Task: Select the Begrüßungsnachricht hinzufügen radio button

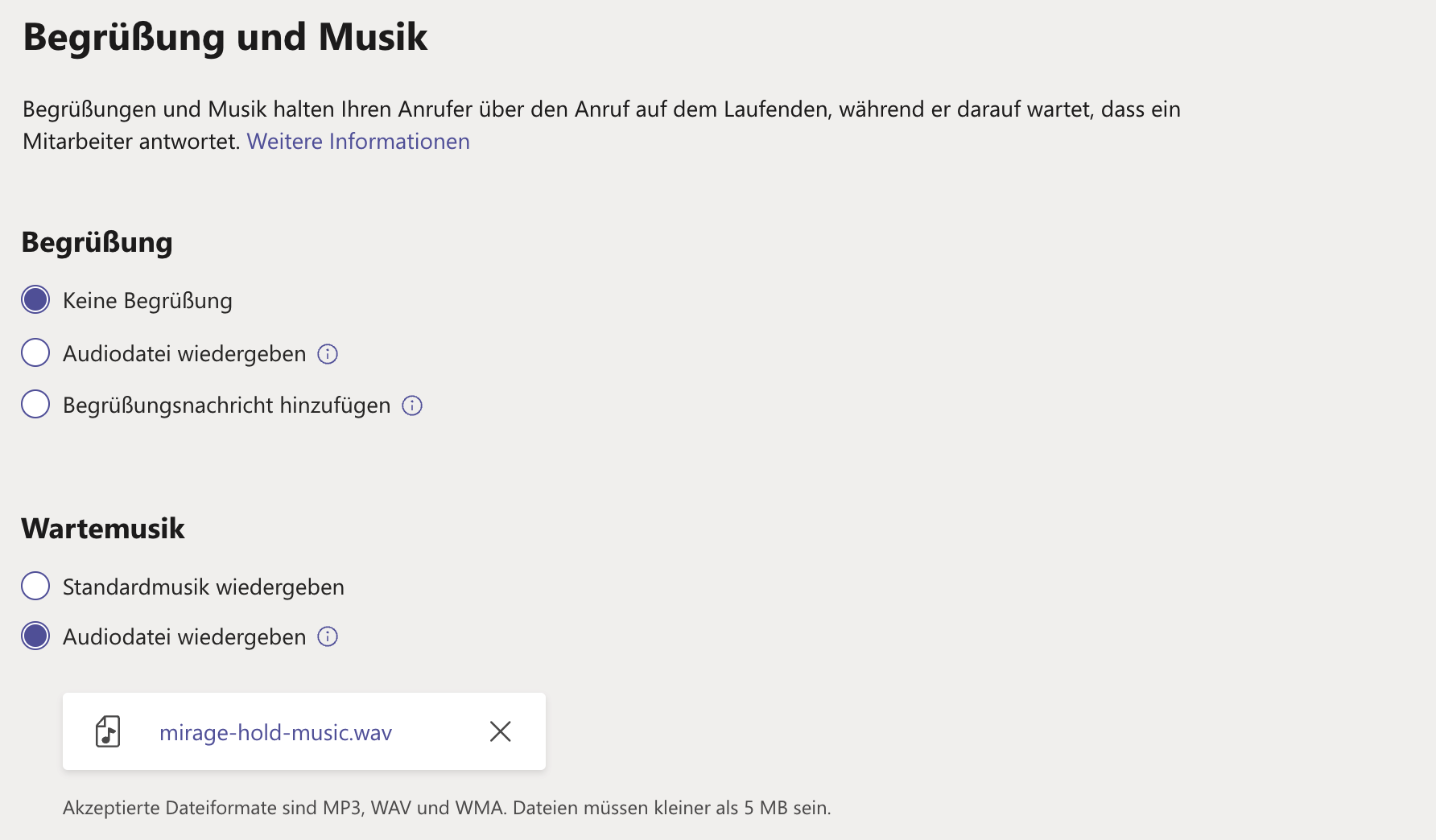Action: (35, 404)
